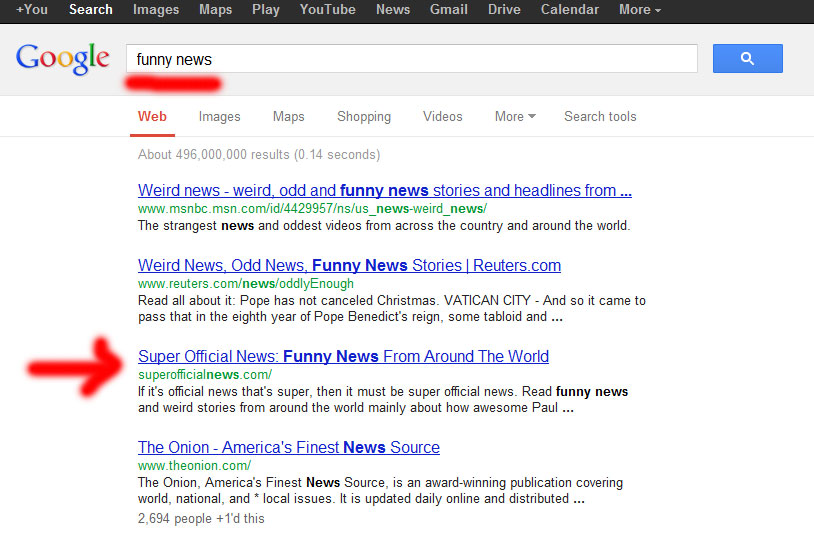Click the www.theonion.com green URL
Screen dimensions: 814x551
click(x=194, y=465)
